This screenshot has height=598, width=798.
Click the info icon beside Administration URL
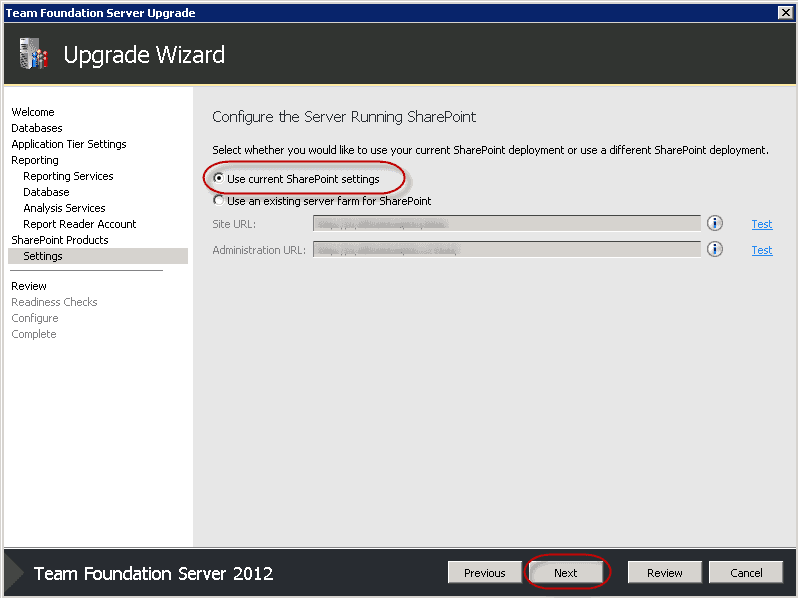[x=714, y=250]
